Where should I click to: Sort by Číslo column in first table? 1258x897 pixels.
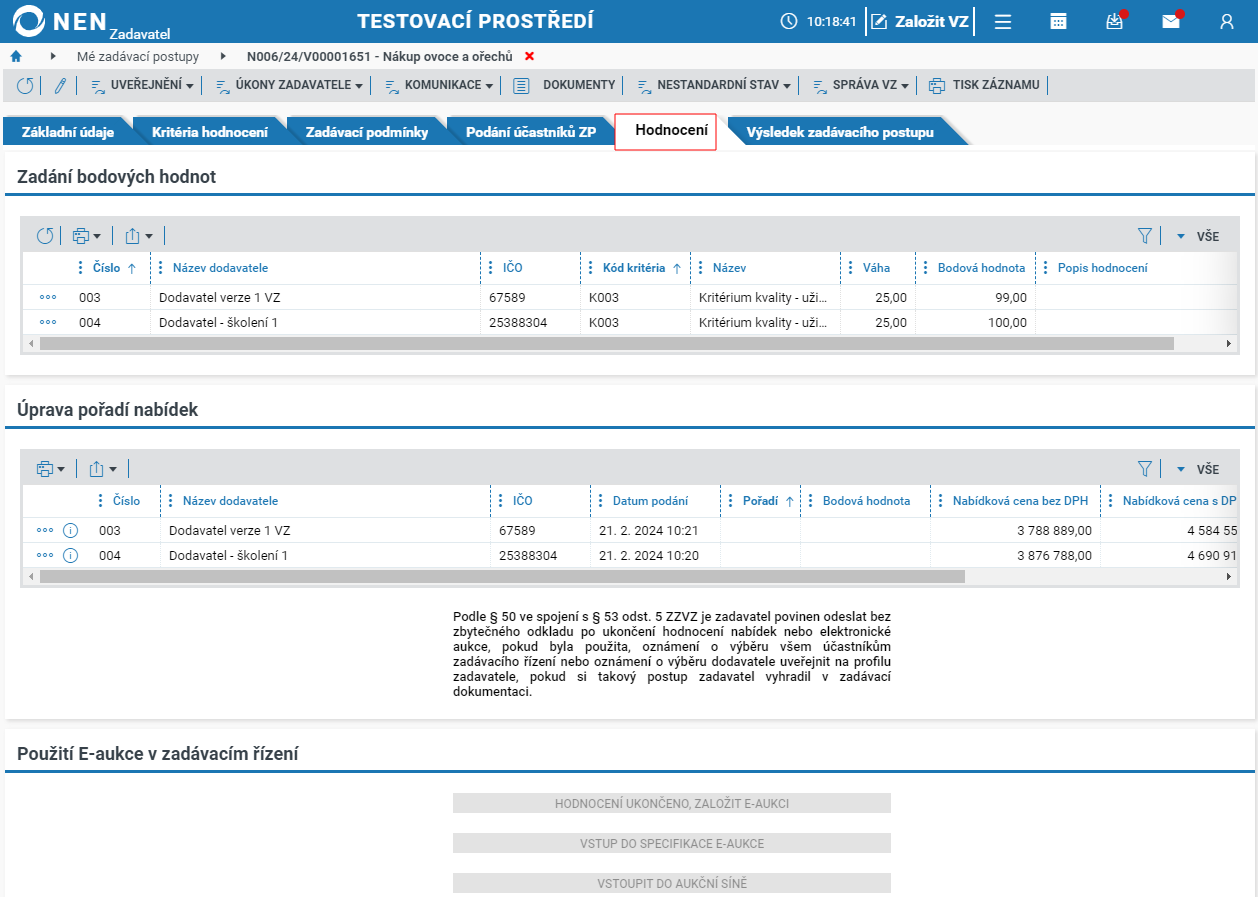(x=106, y=268)
